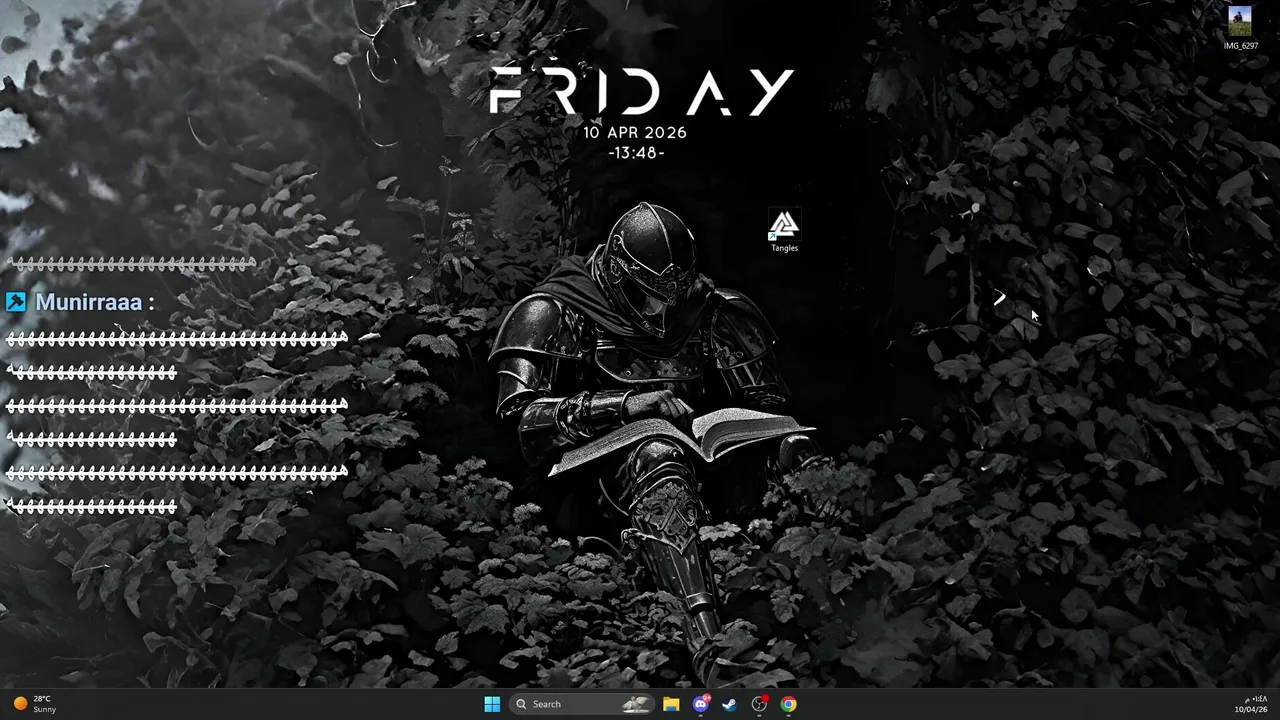Viewport: 1280px width, 720px height.
Task: Open the Windows Start menu
Action: click(x=492, y=704)
